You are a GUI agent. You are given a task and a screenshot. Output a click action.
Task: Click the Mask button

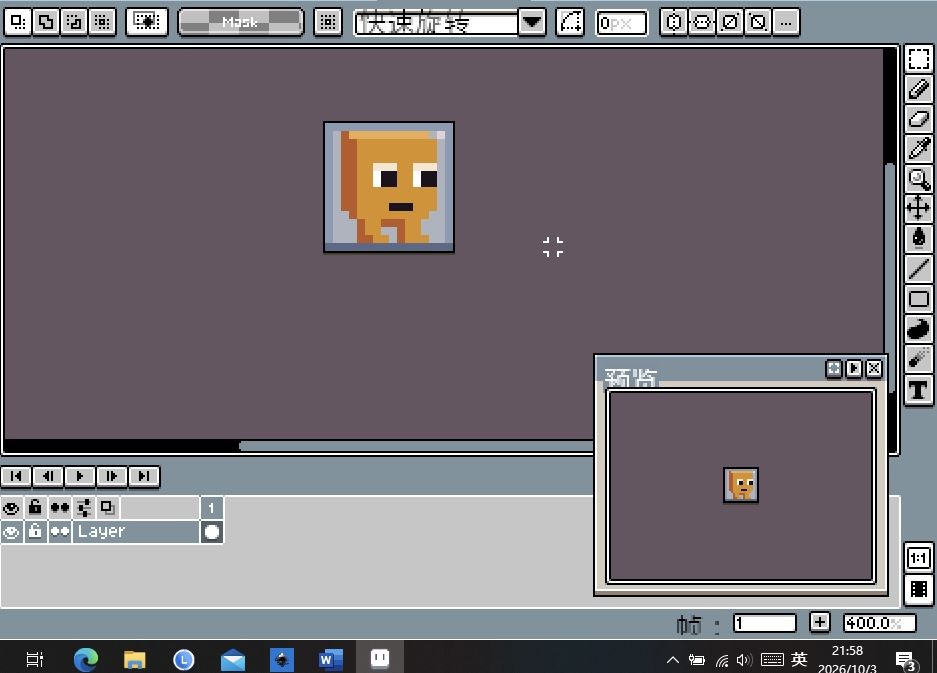[x=241, y=22]
